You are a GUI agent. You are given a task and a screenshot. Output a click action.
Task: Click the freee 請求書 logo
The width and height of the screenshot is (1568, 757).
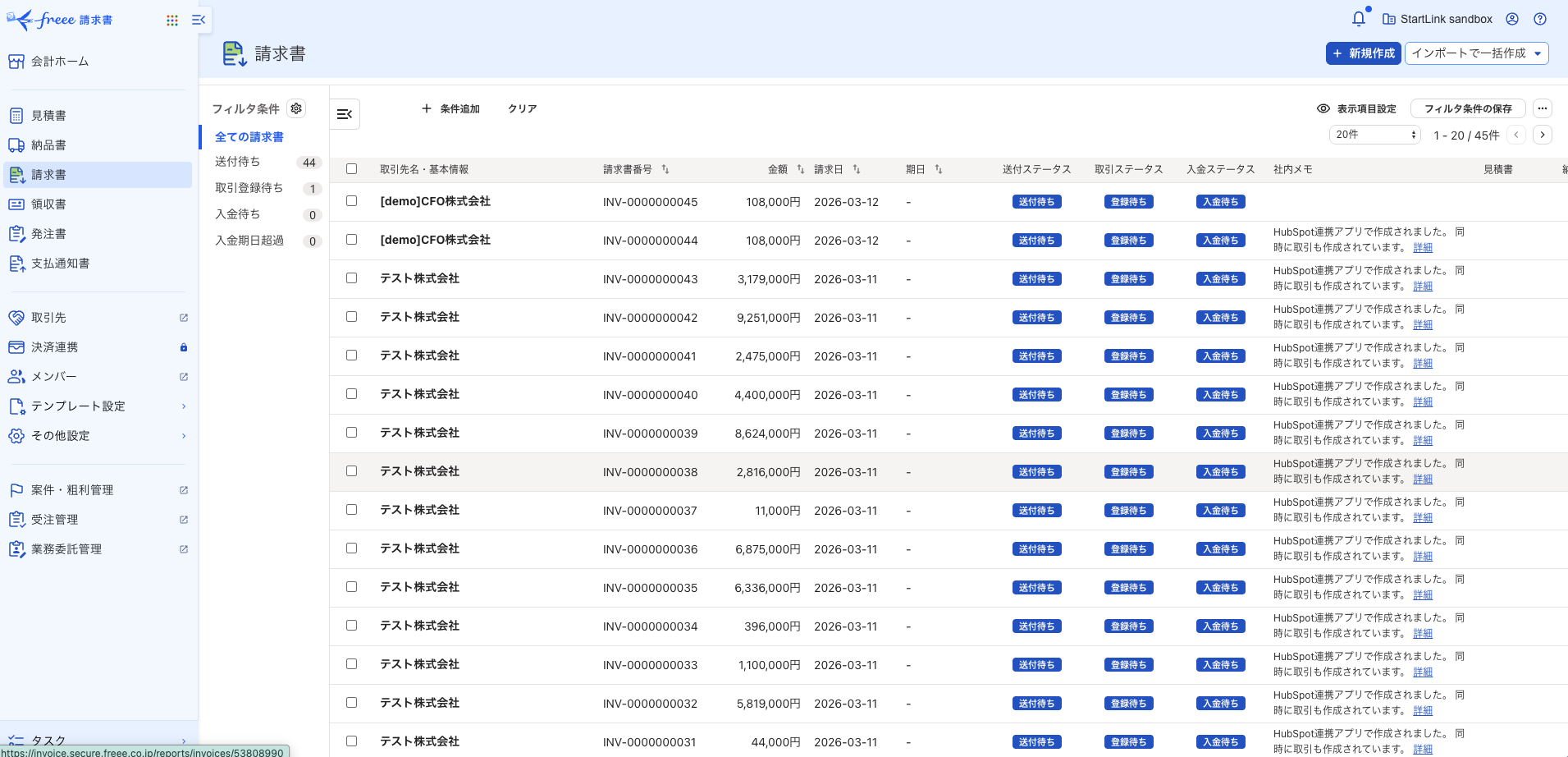[x=60, y=20]
